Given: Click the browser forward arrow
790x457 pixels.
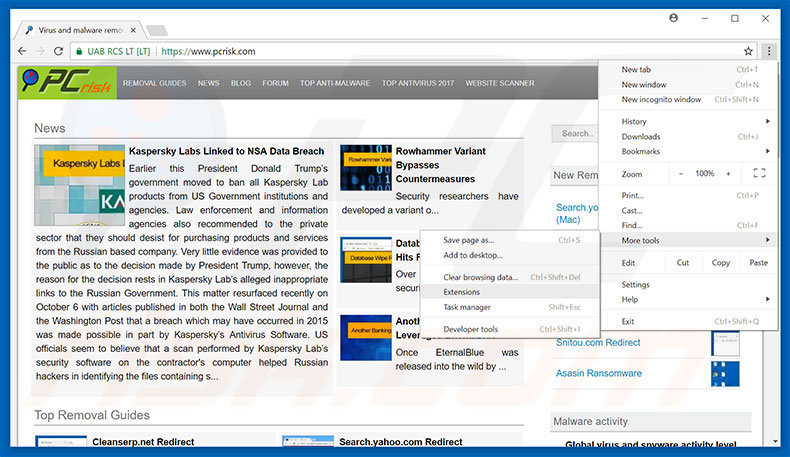Looking at the screenshot, I should tap(40, 51).
